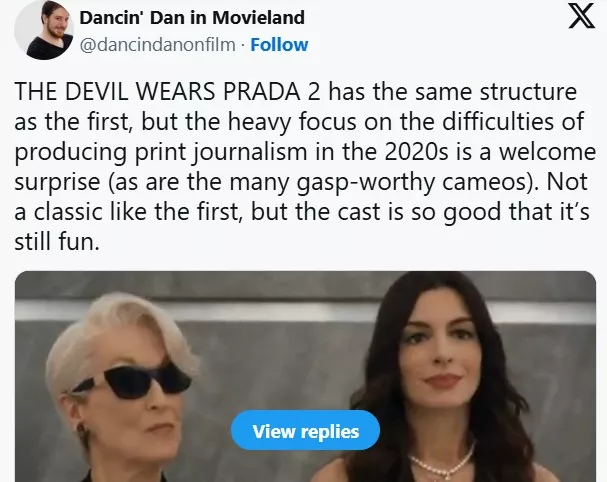607x482 pixels.
Task: Click the separator dot before Follow
Action: (x=243, y=46)
